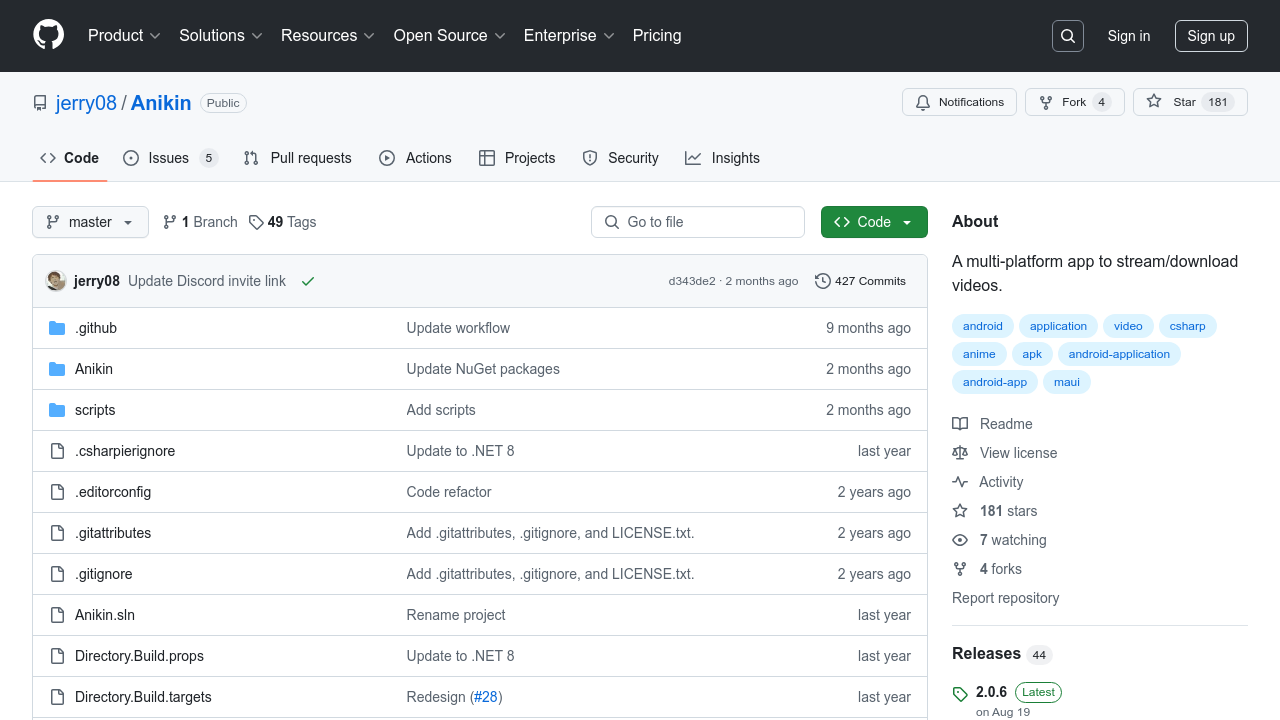Click the repository icon beside jerry08
The image size is (1280, 720).
click(40, 103)
